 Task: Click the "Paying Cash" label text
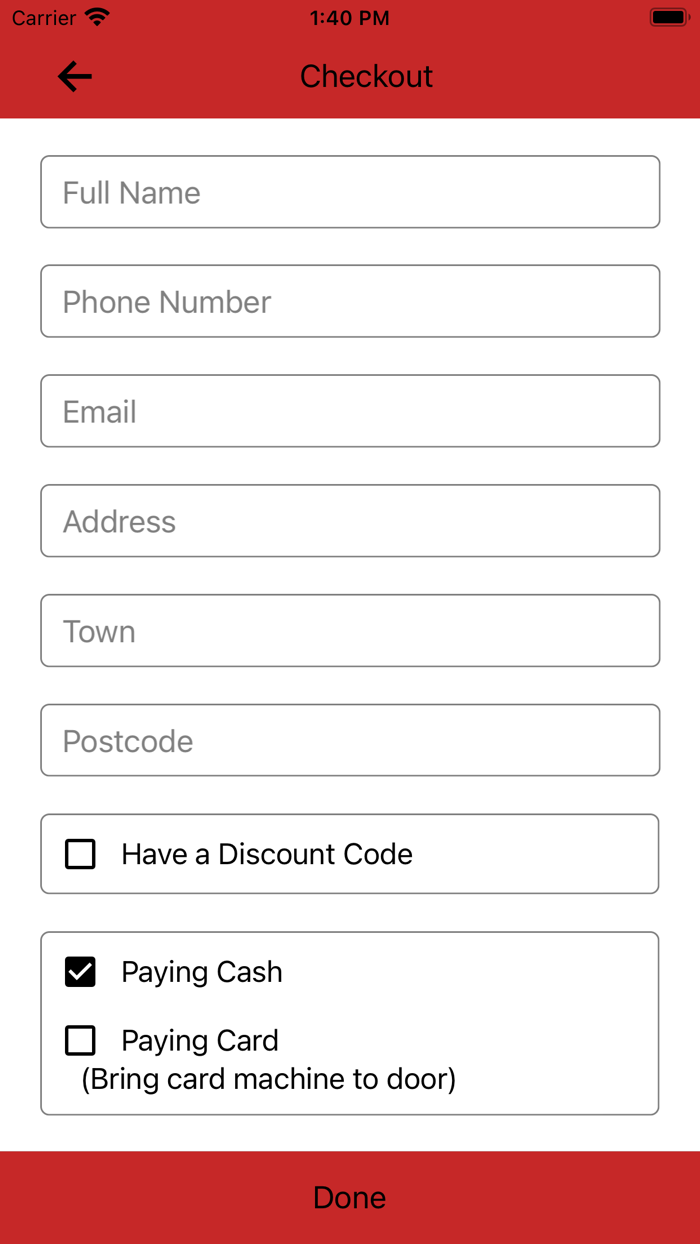point(202,972)
